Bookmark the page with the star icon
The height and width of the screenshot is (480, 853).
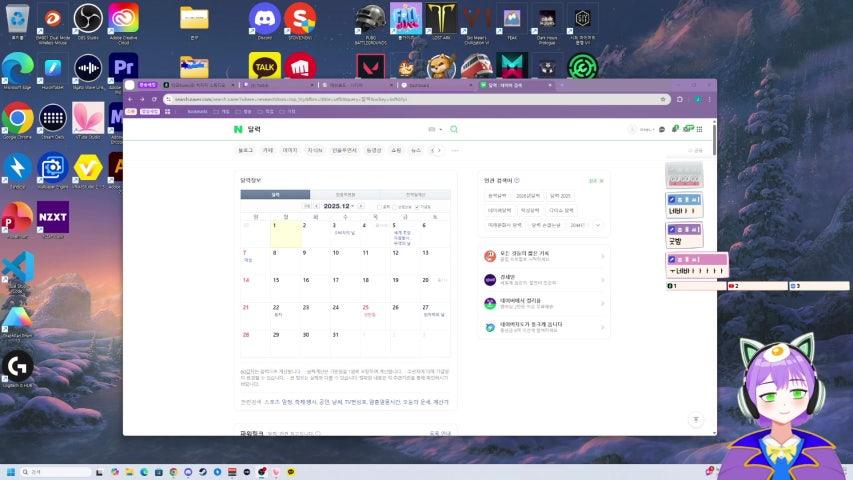coord(664,99)
